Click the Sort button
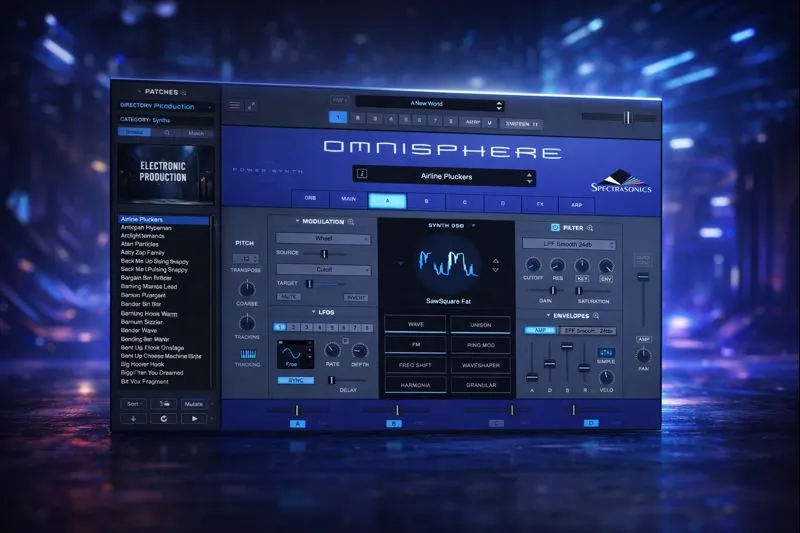 click(134, 404)
